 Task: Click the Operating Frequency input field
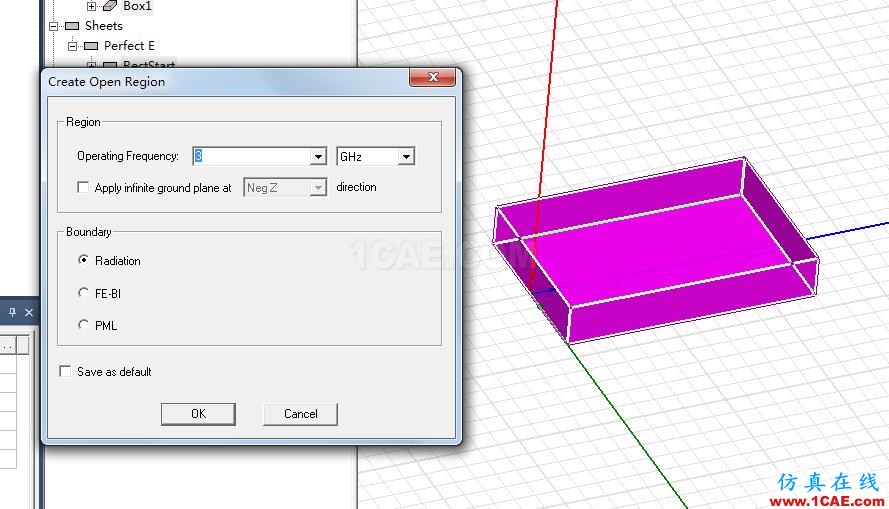[251, 156]
